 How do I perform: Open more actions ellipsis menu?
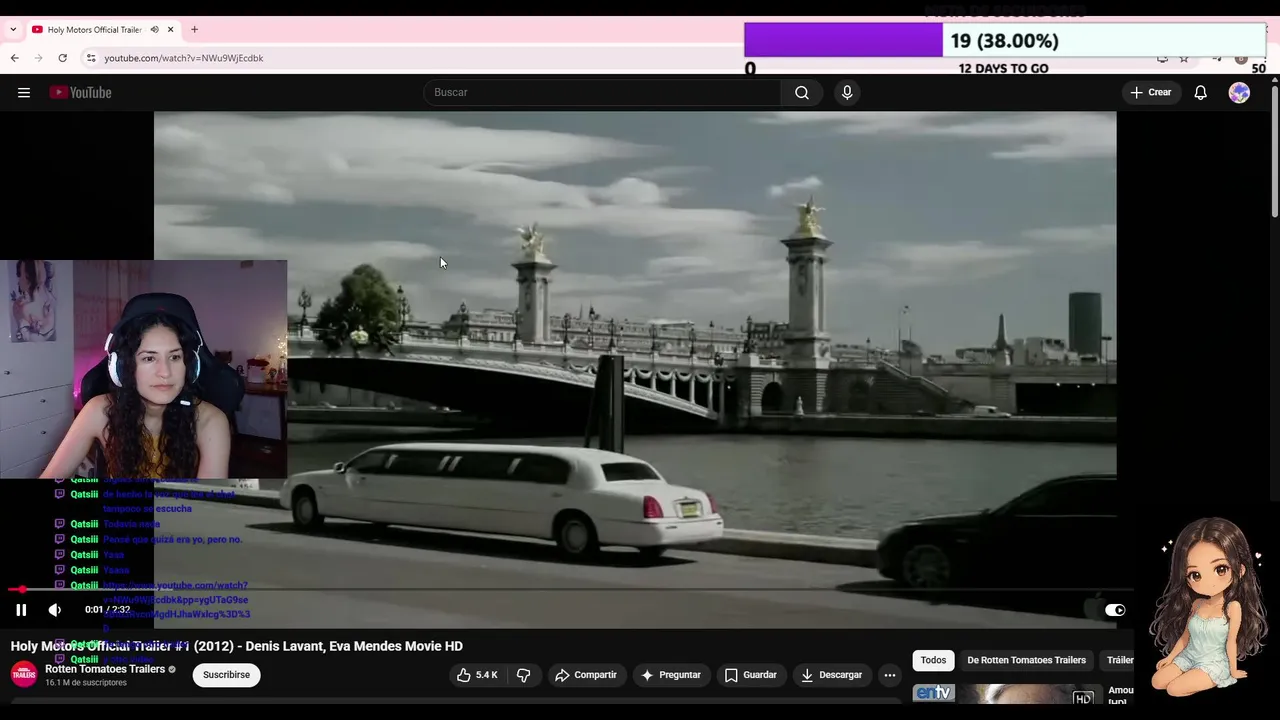pos(889,675)
